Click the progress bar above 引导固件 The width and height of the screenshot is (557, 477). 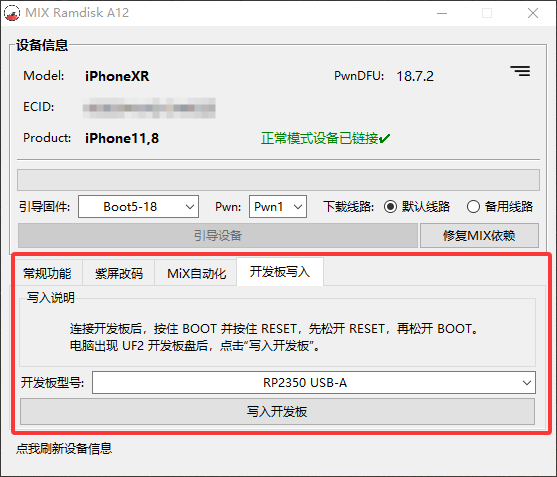coord(278,180)
